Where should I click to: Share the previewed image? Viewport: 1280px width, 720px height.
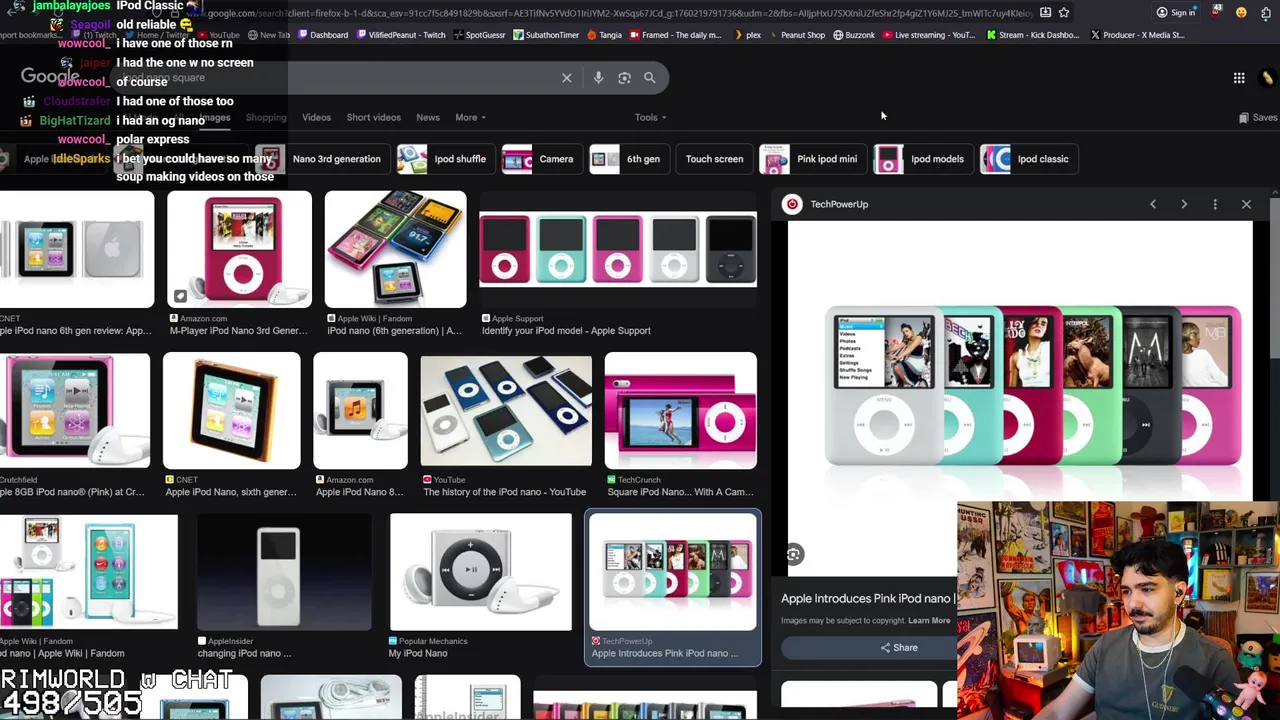(x=898, y=648)
